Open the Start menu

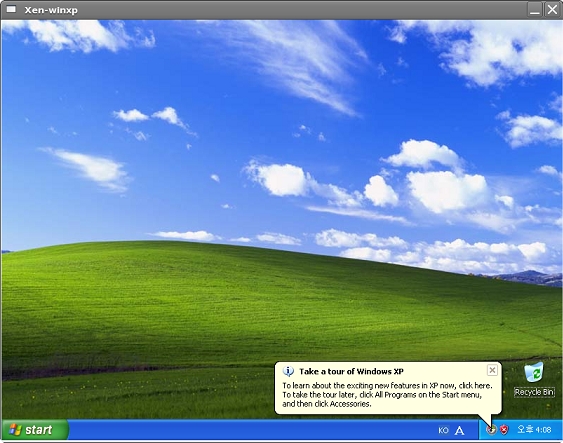point(35,429)
